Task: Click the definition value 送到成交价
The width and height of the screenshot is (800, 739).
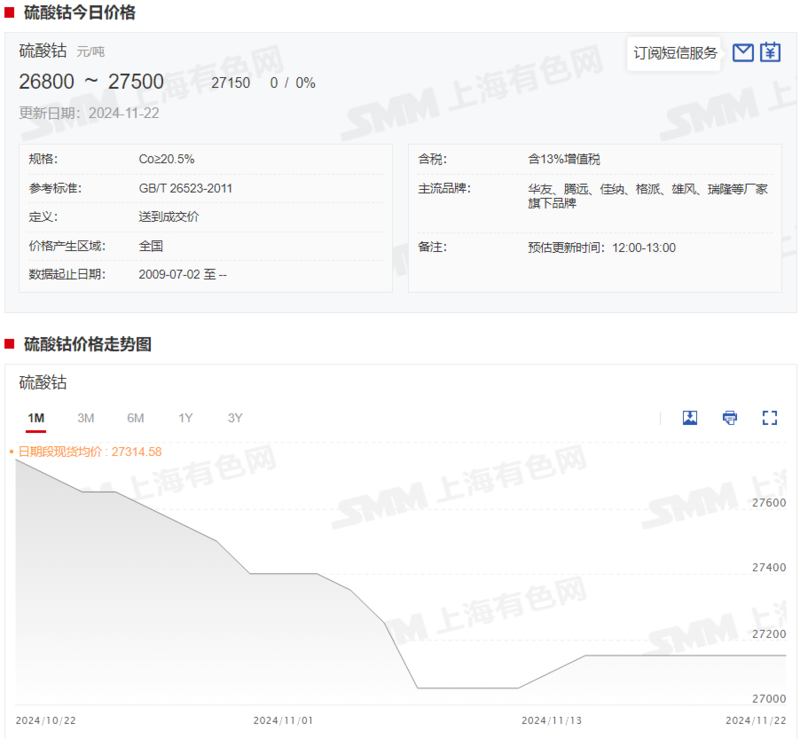Action: [x=169, y=217]
